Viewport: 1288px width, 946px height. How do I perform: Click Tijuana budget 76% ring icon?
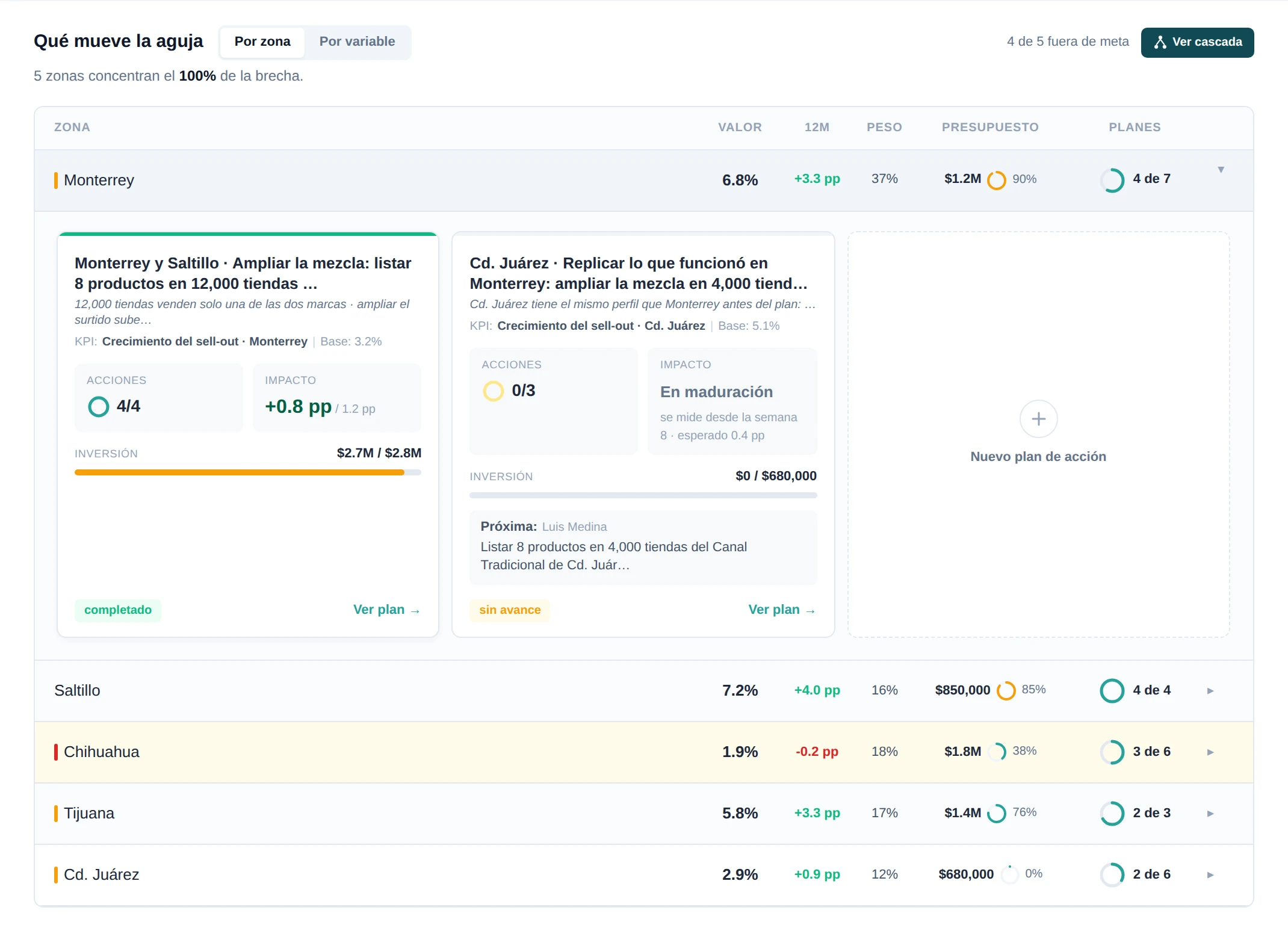pos(997,813)
